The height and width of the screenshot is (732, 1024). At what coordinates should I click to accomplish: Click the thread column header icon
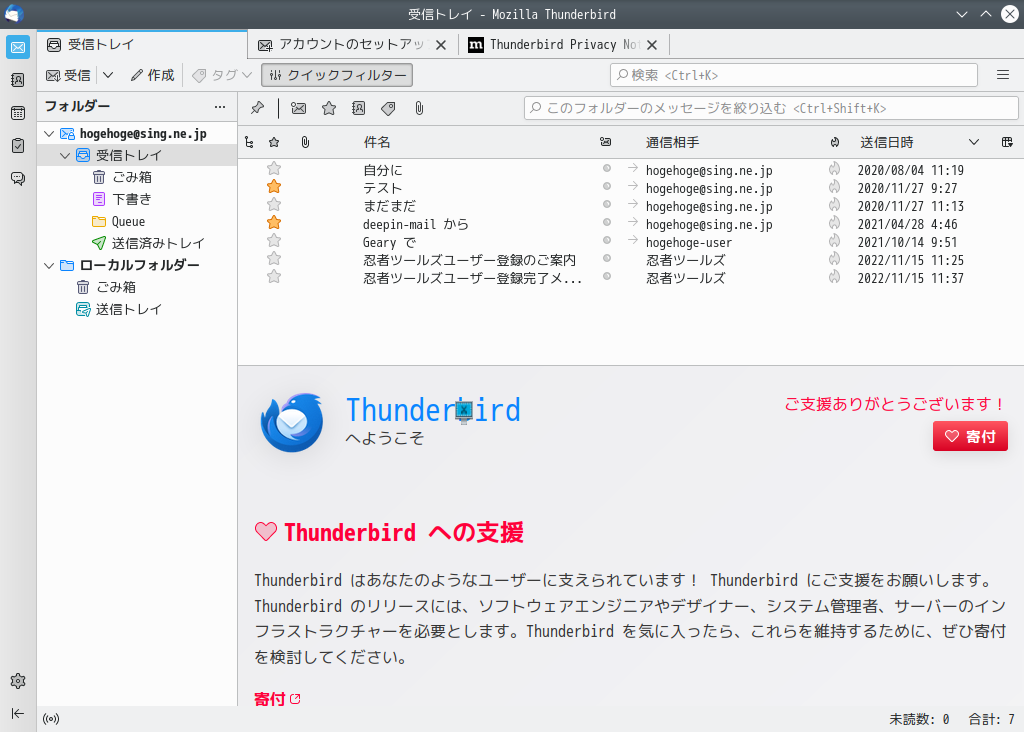249,142
